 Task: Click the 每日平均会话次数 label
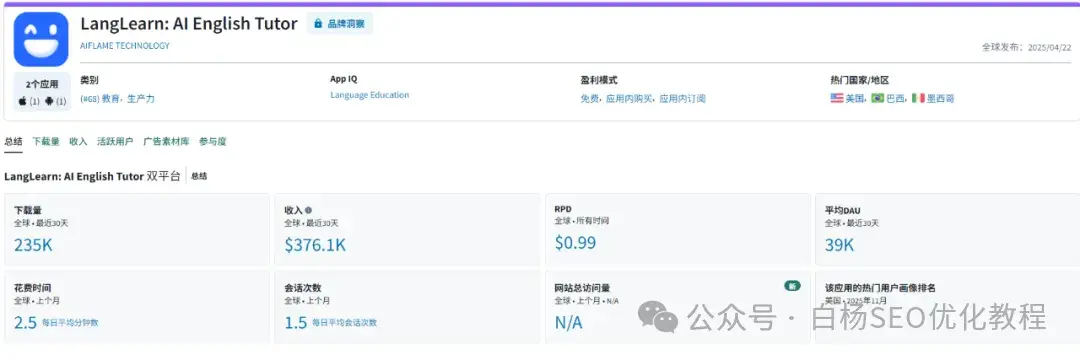344,322
